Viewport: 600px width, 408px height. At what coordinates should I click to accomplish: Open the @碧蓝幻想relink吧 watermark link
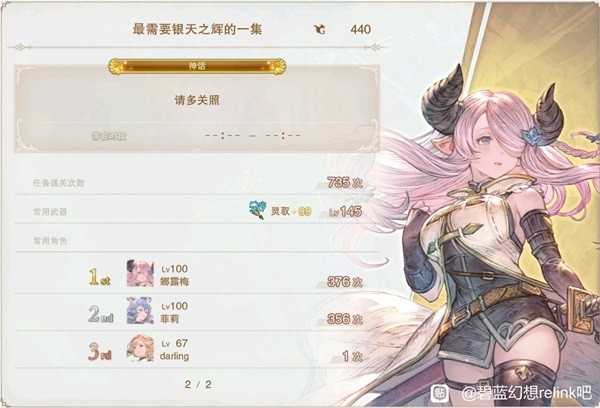coord(526,393)
